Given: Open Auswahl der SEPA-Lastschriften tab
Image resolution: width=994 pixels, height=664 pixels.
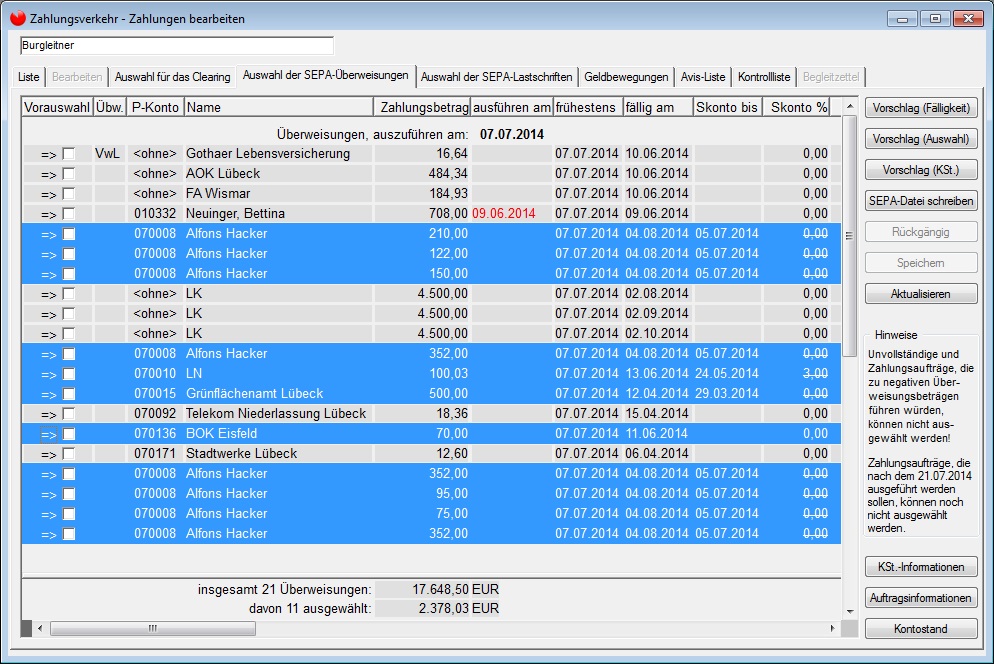Looking at the screenshot, I should [496, 77].
